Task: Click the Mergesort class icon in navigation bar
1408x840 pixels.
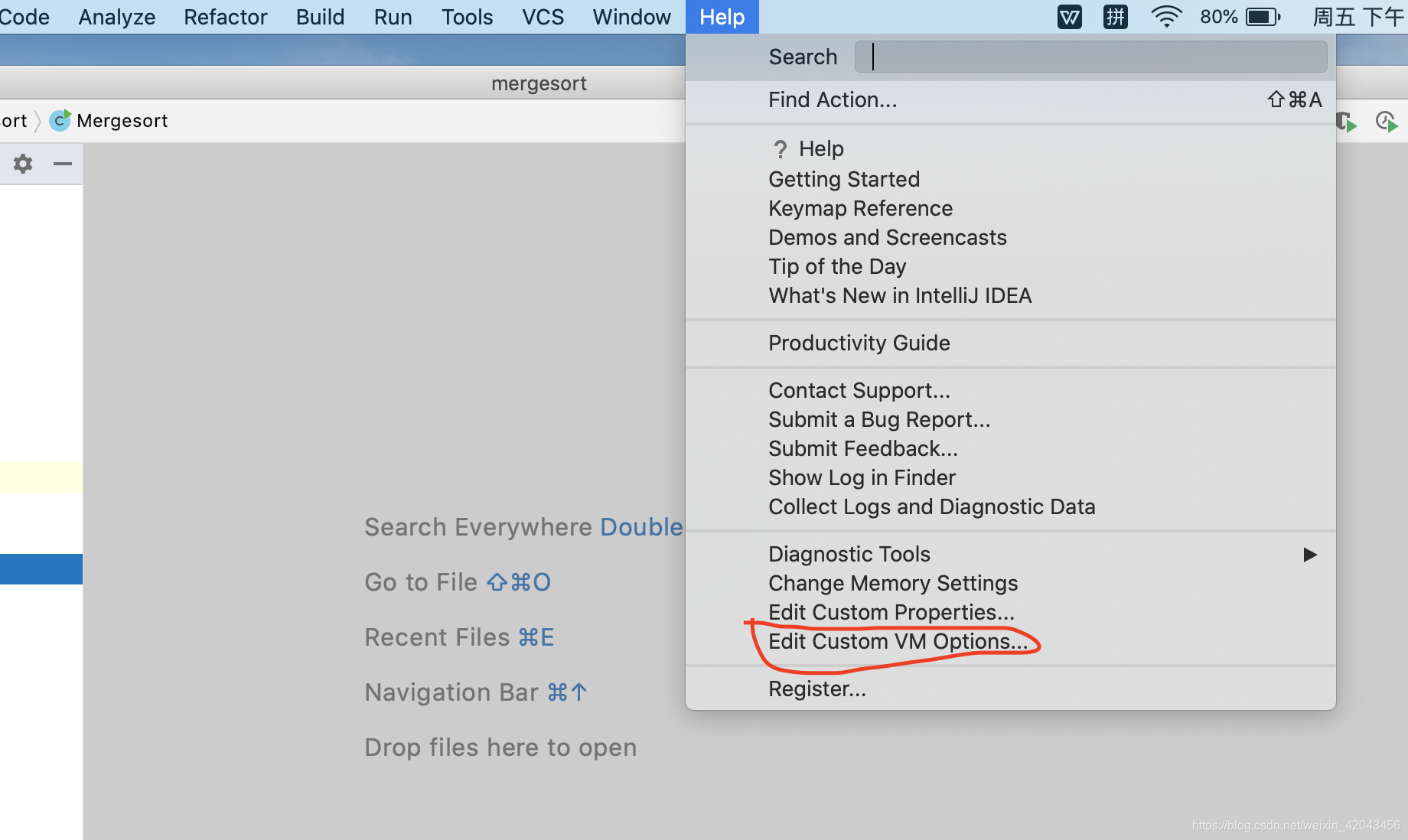Action: pyautogui.click(x=59, y=120)
